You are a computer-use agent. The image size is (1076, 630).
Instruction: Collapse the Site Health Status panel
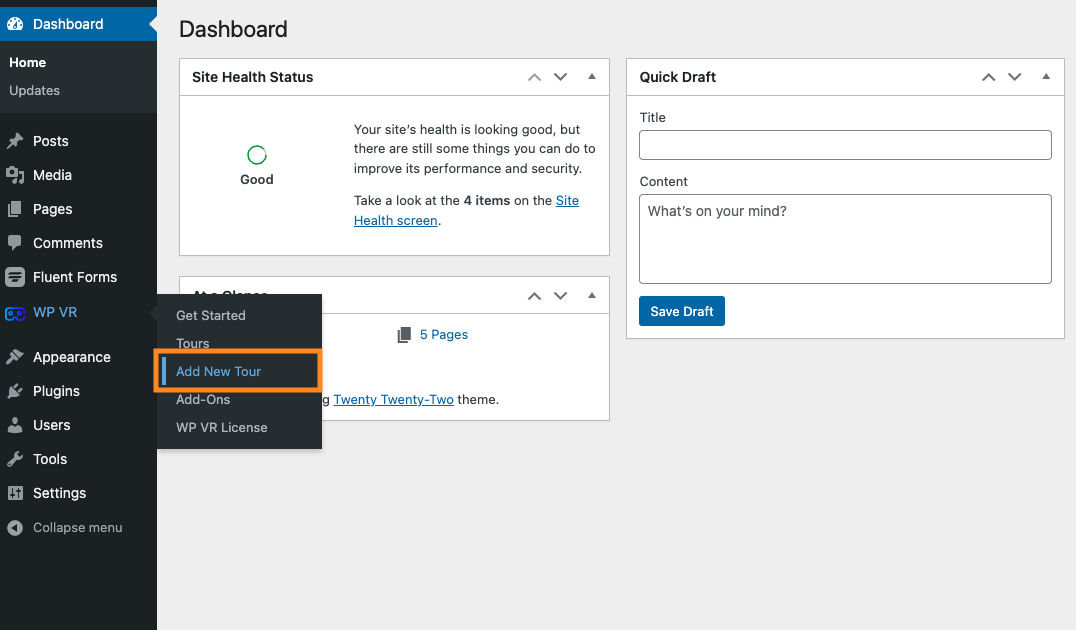pos(591,77)
